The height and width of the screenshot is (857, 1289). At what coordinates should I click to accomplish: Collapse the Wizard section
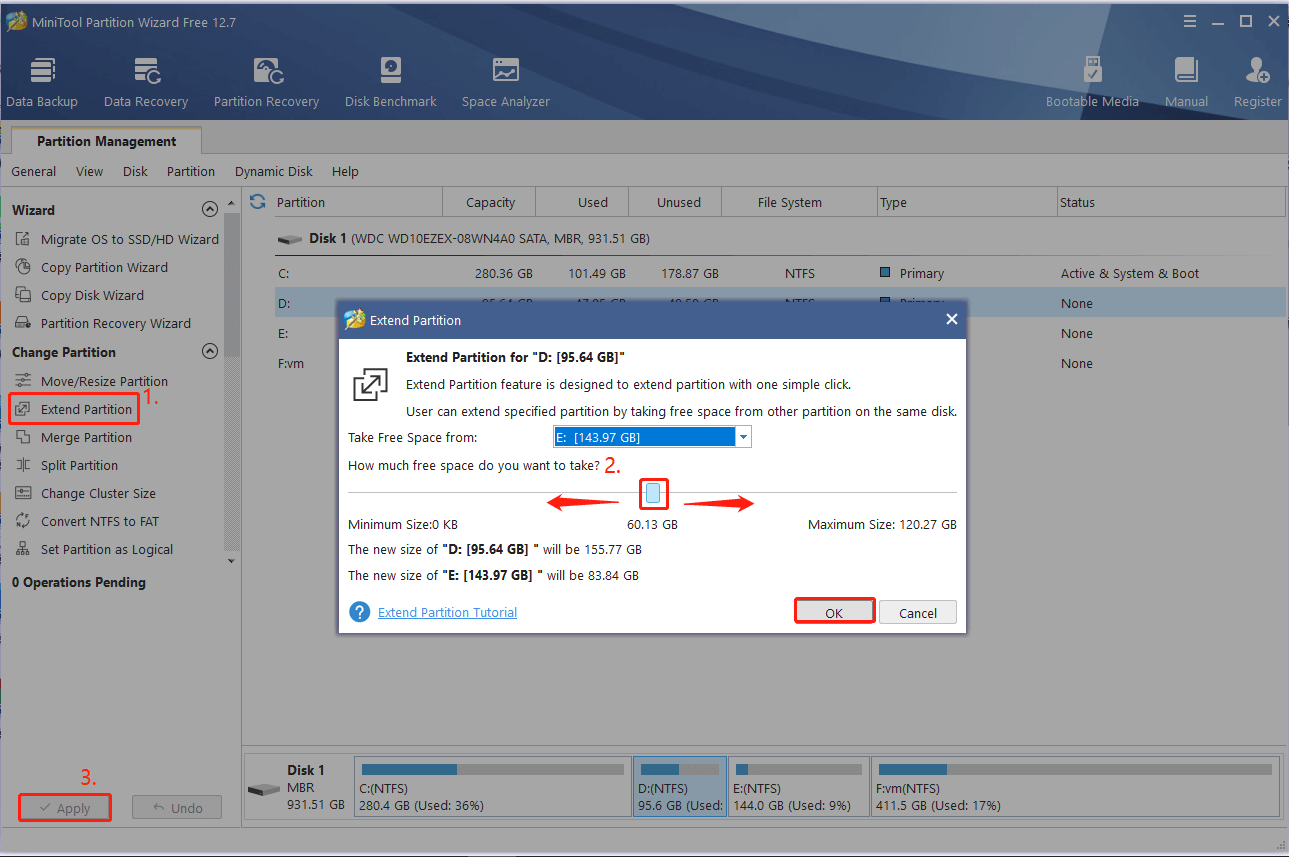click(x=210, y=210)
